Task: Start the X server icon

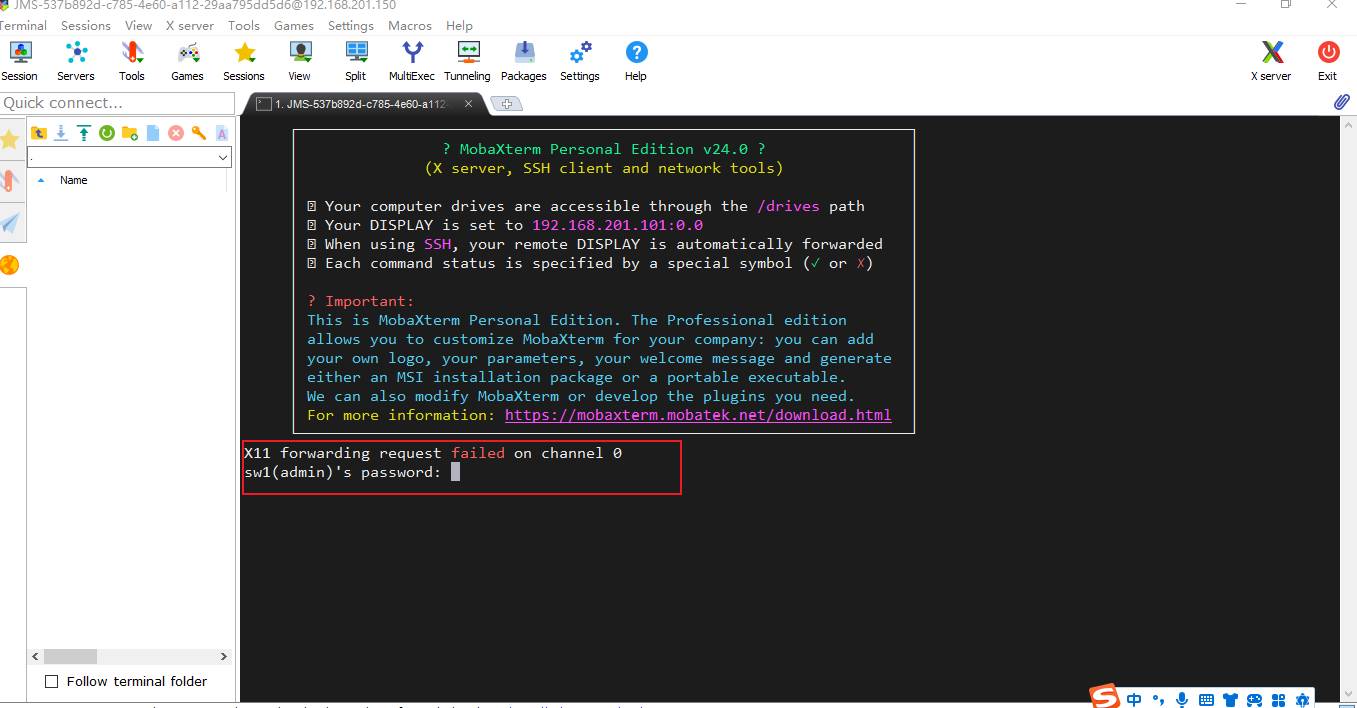Action: click(1271, 61)
